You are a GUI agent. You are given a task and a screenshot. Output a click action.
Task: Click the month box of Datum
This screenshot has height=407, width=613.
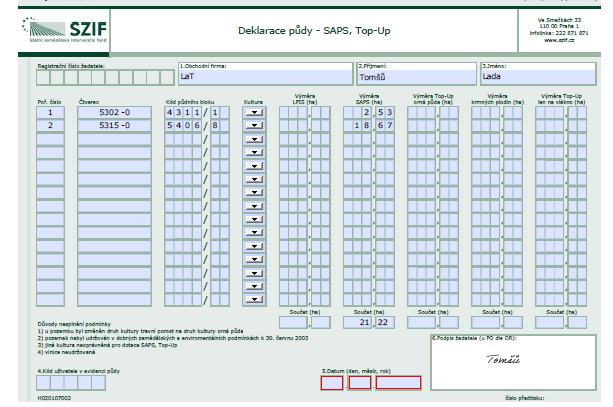coord(360,383)
